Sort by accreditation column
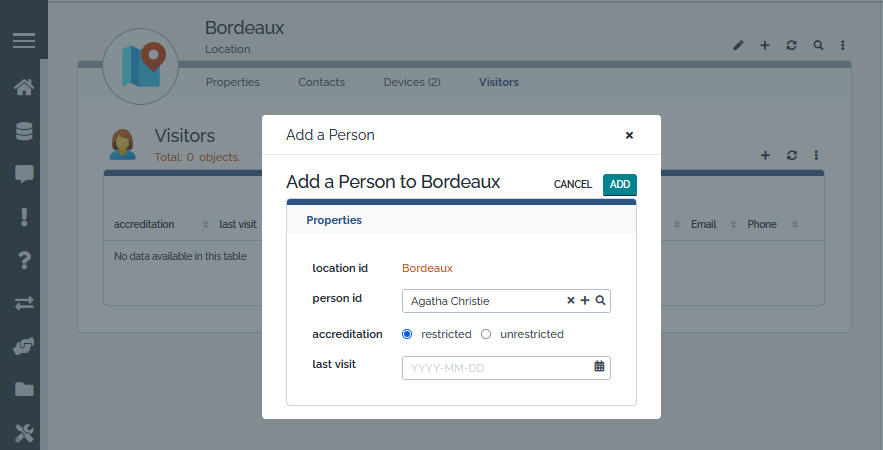883x450 pixels. (x=144, y=224)
